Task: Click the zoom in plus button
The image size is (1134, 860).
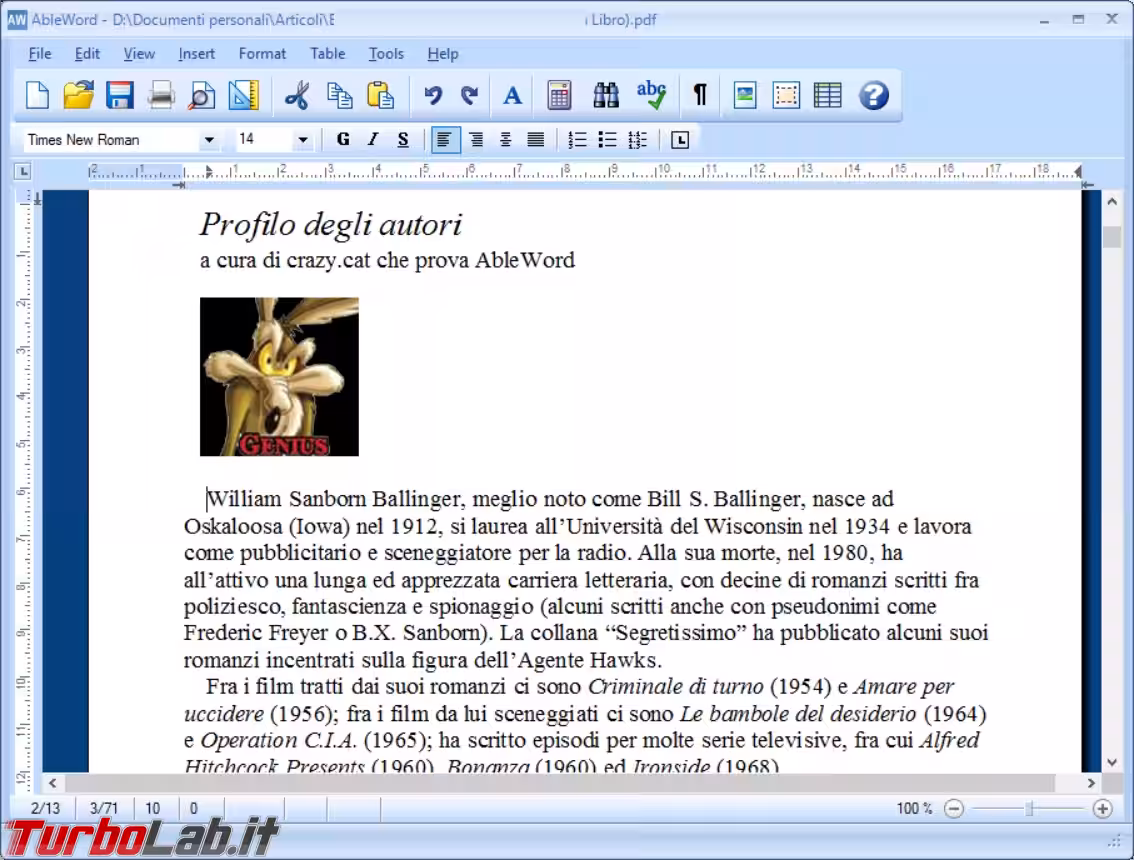Action: [x=1103, y=809]
